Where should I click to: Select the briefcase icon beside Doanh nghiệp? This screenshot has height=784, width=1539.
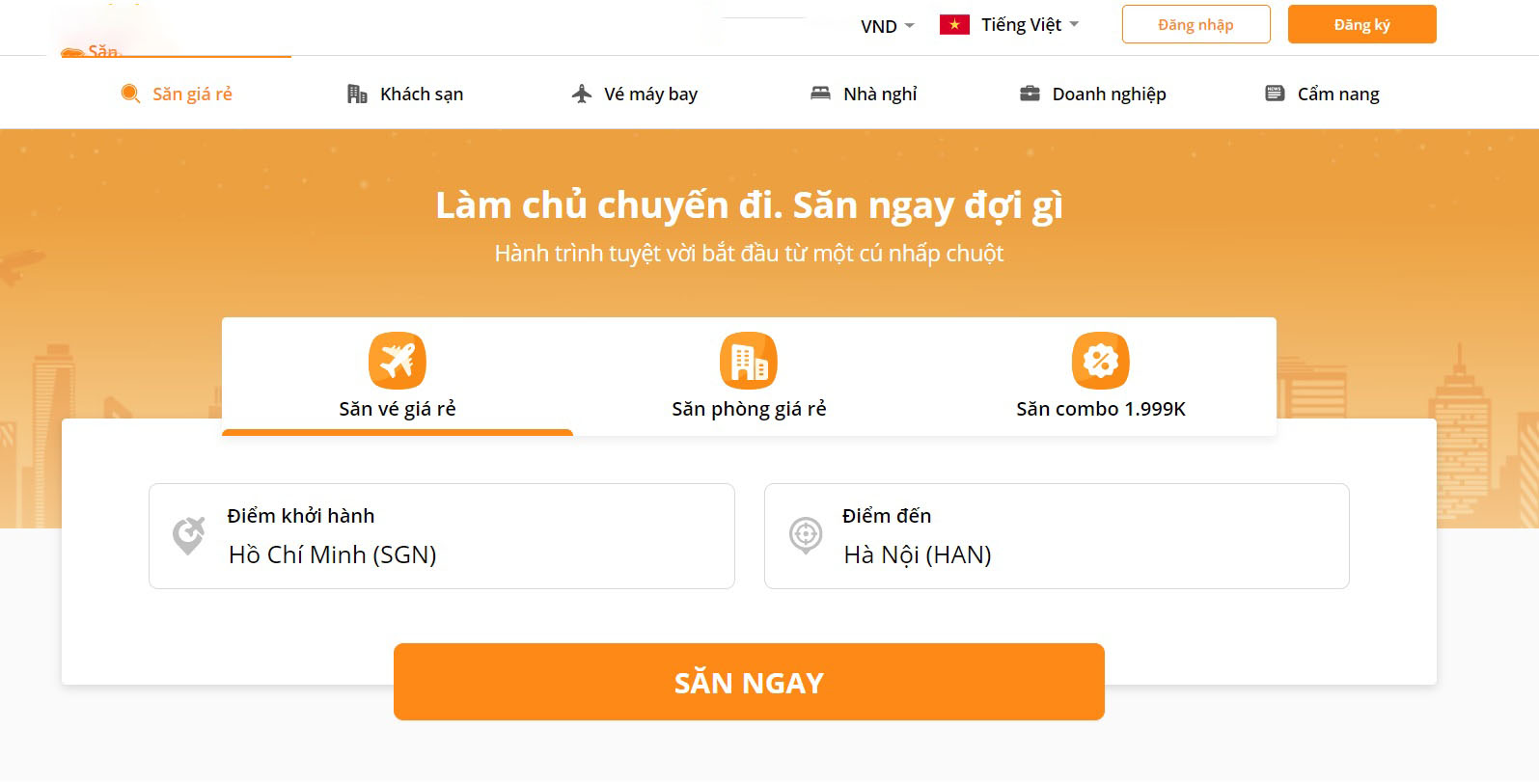(x=1029, y=93)
